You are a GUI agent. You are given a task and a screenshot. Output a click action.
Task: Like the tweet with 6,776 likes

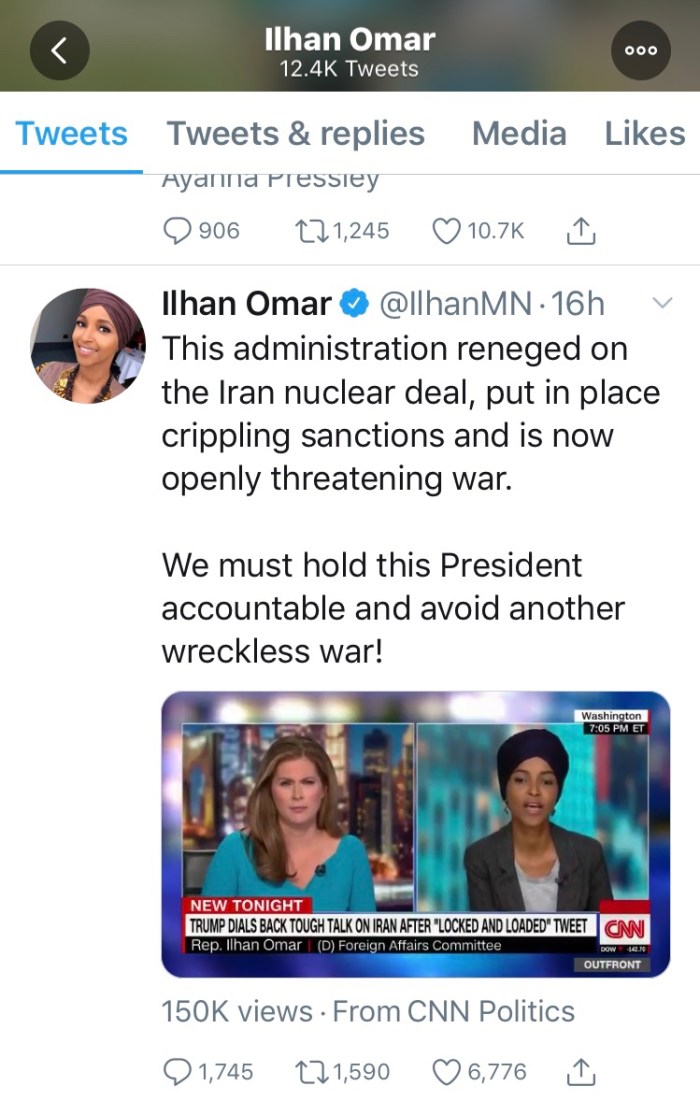pyautogui.click(x=447, y=1071)
